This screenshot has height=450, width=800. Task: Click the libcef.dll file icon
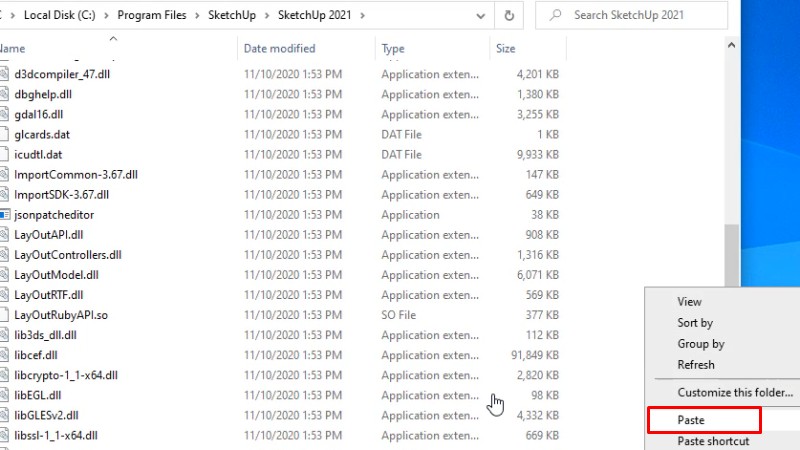tap(5, 355)
